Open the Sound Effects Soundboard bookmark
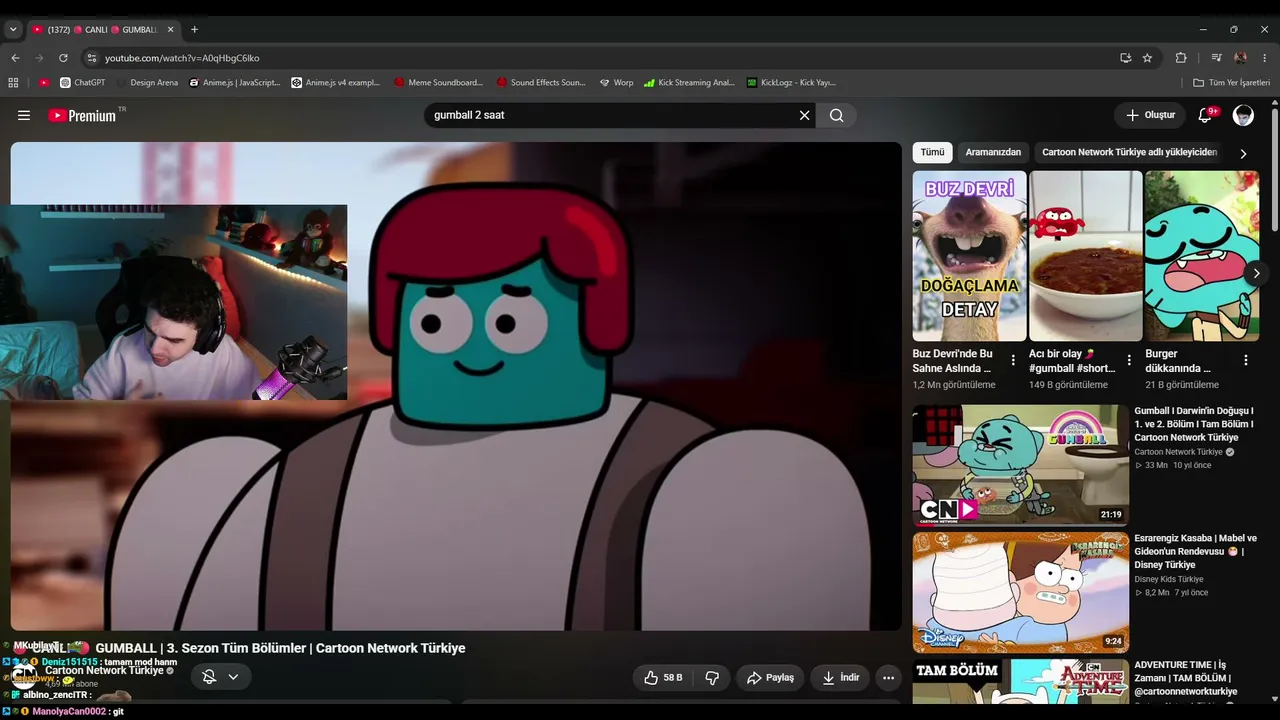Image resolution: width=1280 pixels, height=720 pixels. pyautogui.click(x=541, y=83)
